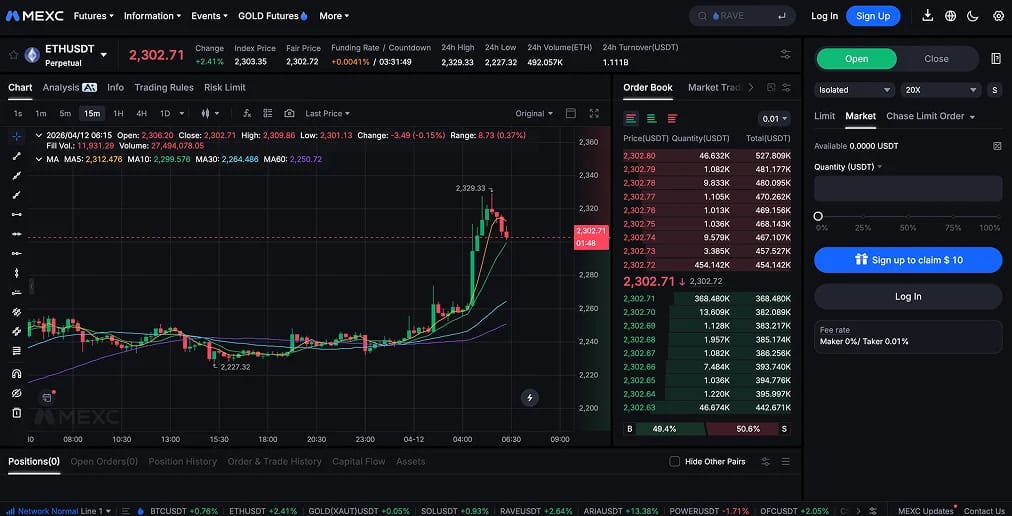1012x516 pixels.
Task: Open the settings gear in header
Action: (998, 15)
